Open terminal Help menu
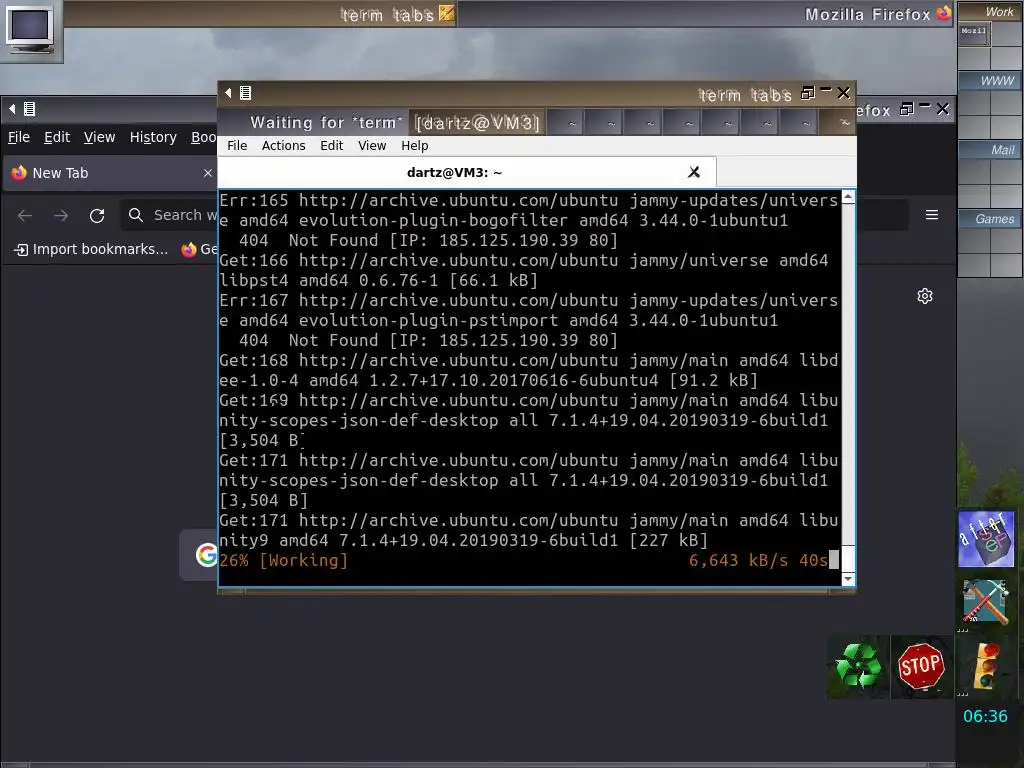This screenshot has width=1024, height=768. (415, 146)
